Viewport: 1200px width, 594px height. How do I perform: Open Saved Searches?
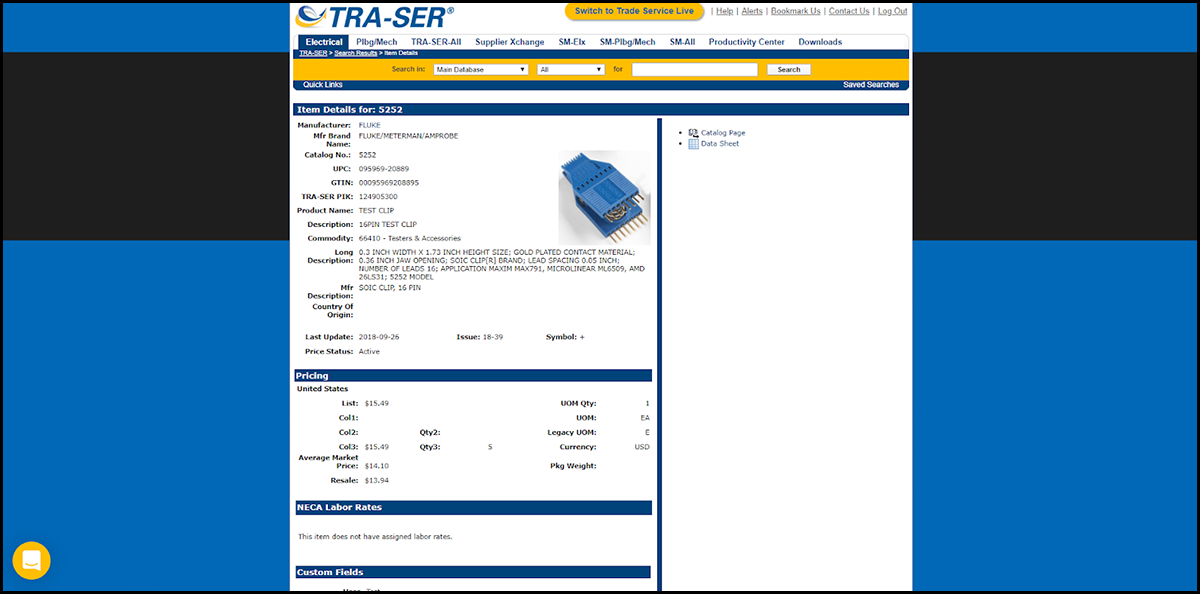[871, 85]
